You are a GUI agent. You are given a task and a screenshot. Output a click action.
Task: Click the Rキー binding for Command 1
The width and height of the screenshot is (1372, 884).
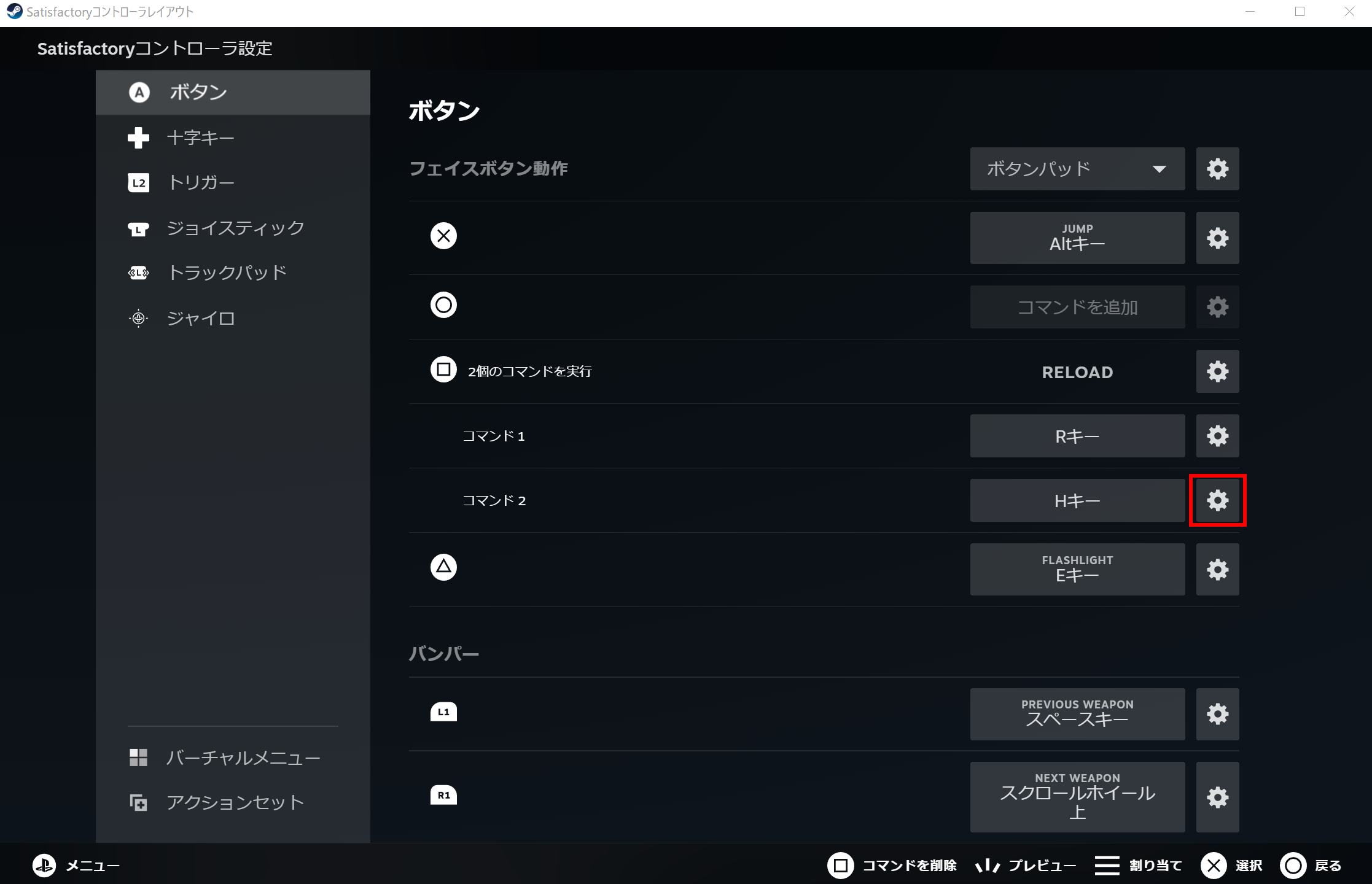[1077, 436]
